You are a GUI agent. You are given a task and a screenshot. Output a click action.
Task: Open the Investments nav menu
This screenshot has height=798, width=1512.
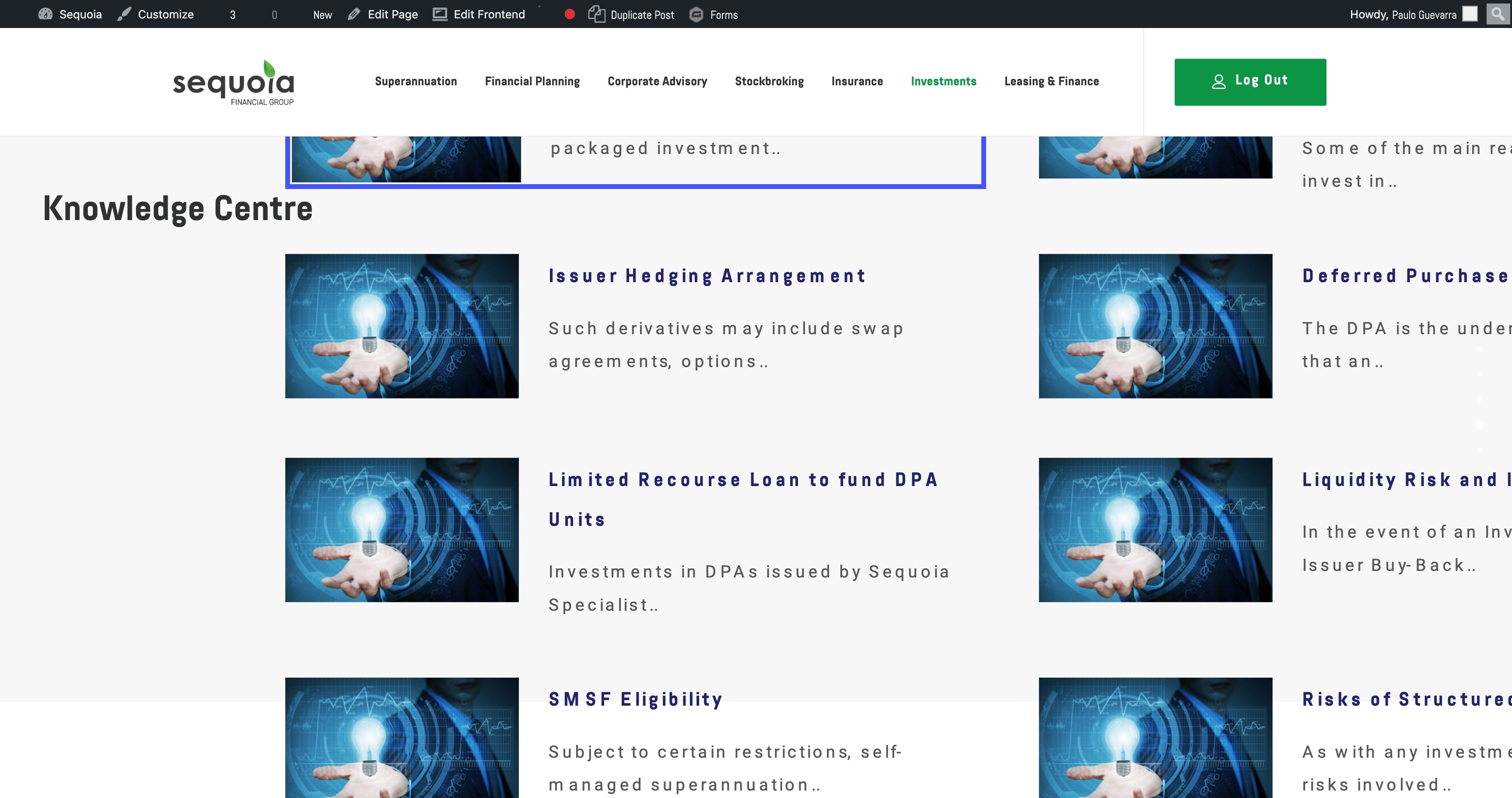coord(943,81)
